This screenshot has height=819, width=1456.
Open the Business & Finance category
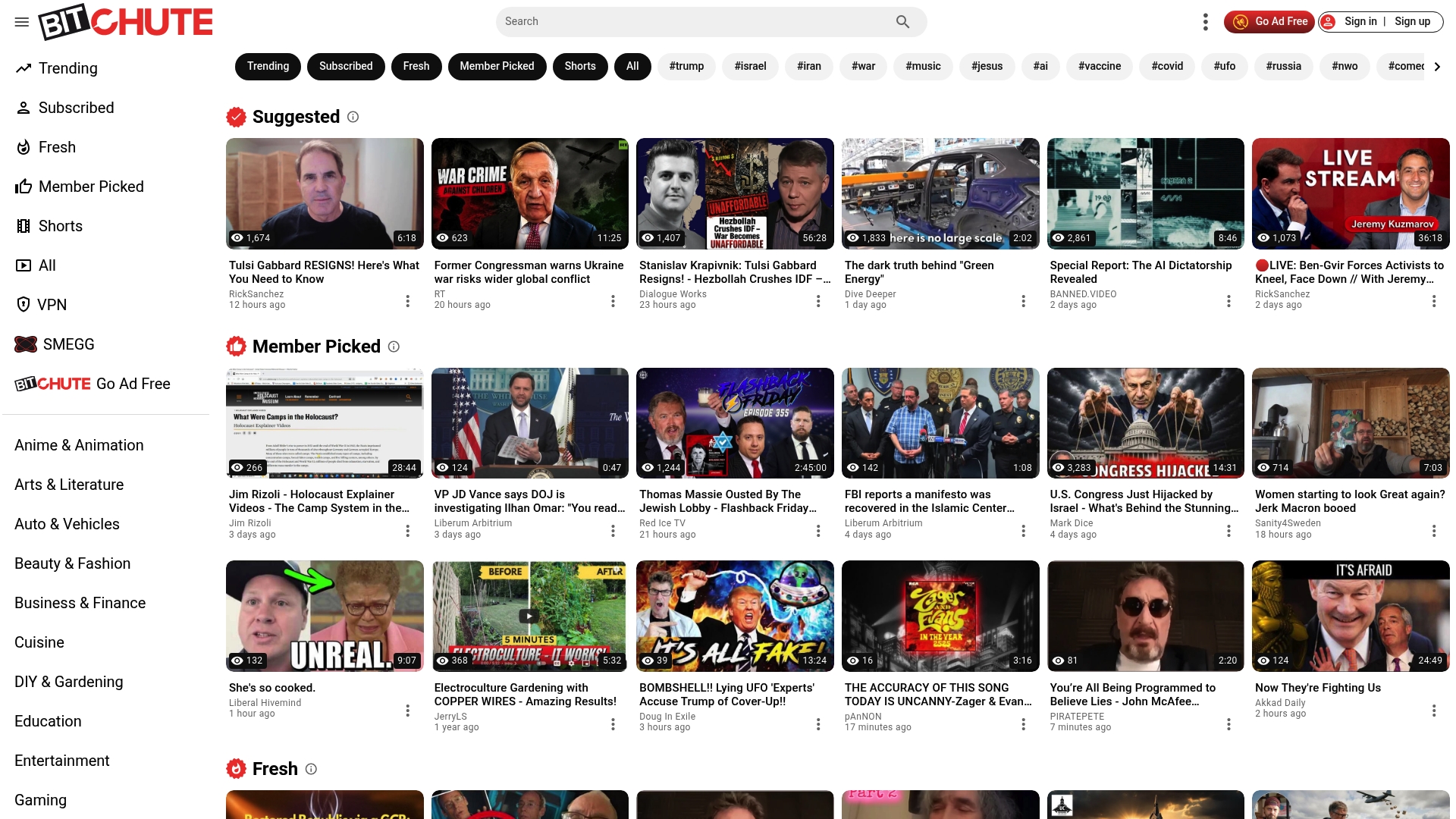(80, 603)
